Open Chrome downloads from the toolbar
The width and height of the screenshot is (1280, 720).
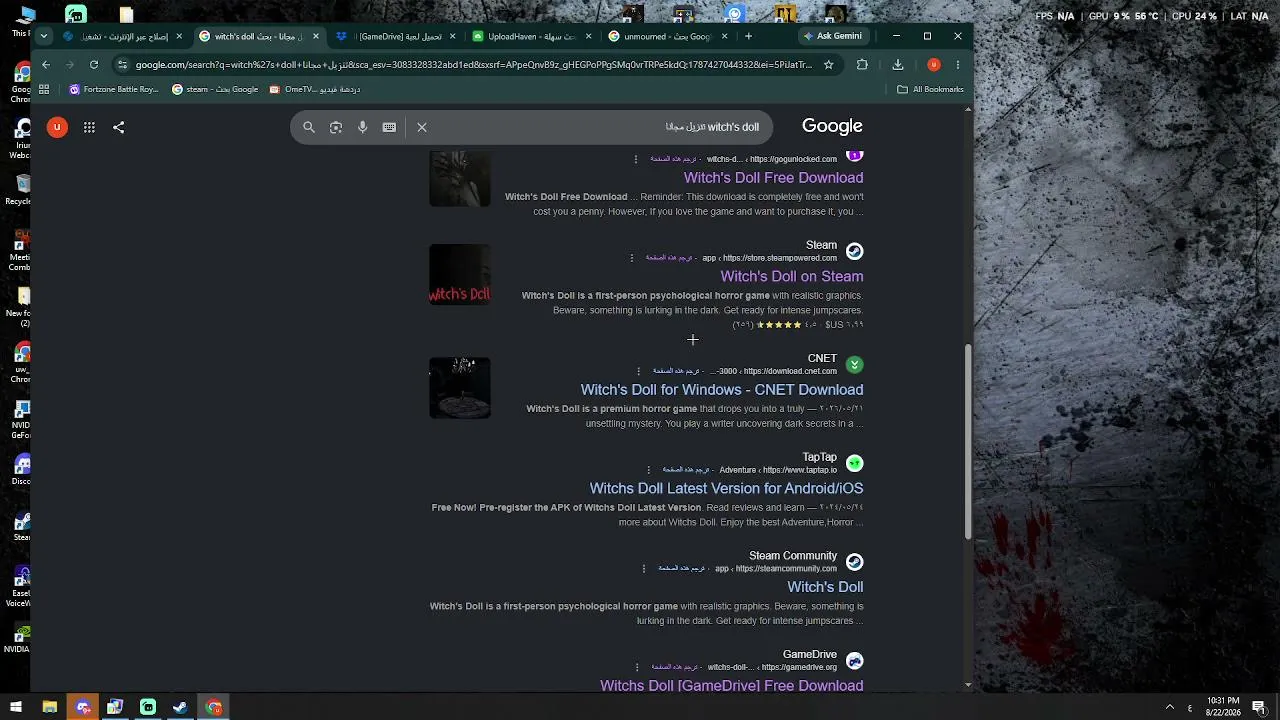(898, 65)
